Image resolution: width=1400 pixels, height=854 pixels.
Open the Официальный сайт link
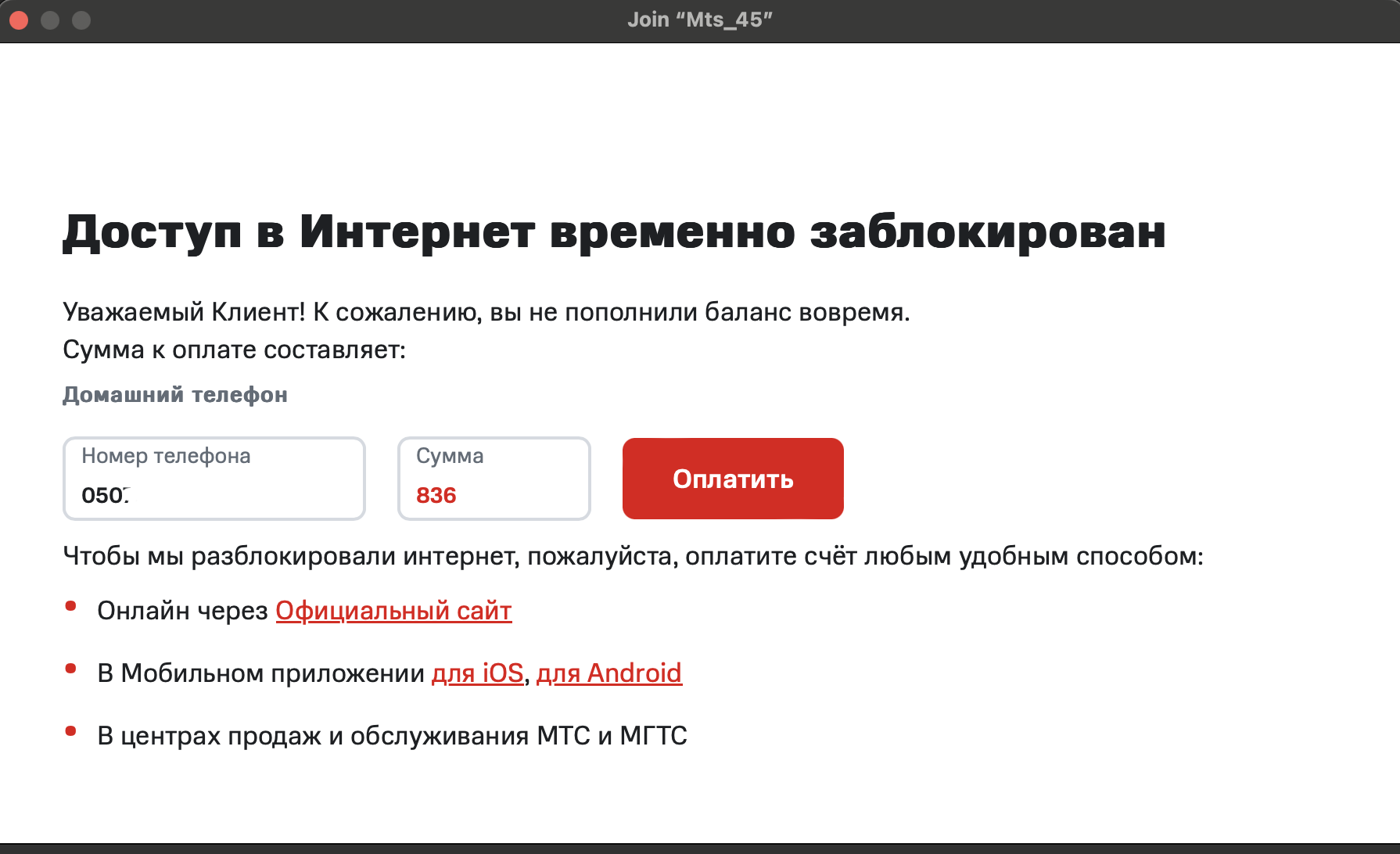click(393, 611)
